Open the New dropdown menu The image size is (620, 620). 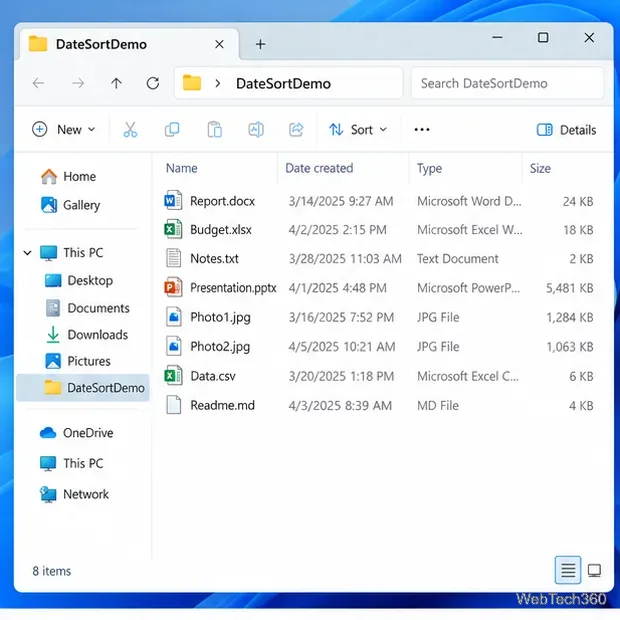tap(64, 129)
